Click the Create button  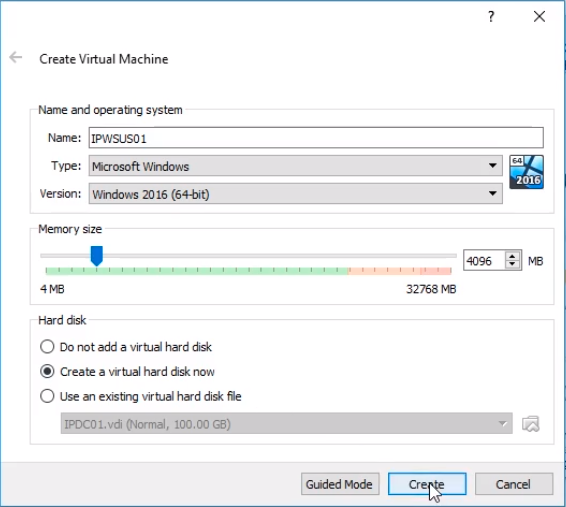[x=427, y=484]
